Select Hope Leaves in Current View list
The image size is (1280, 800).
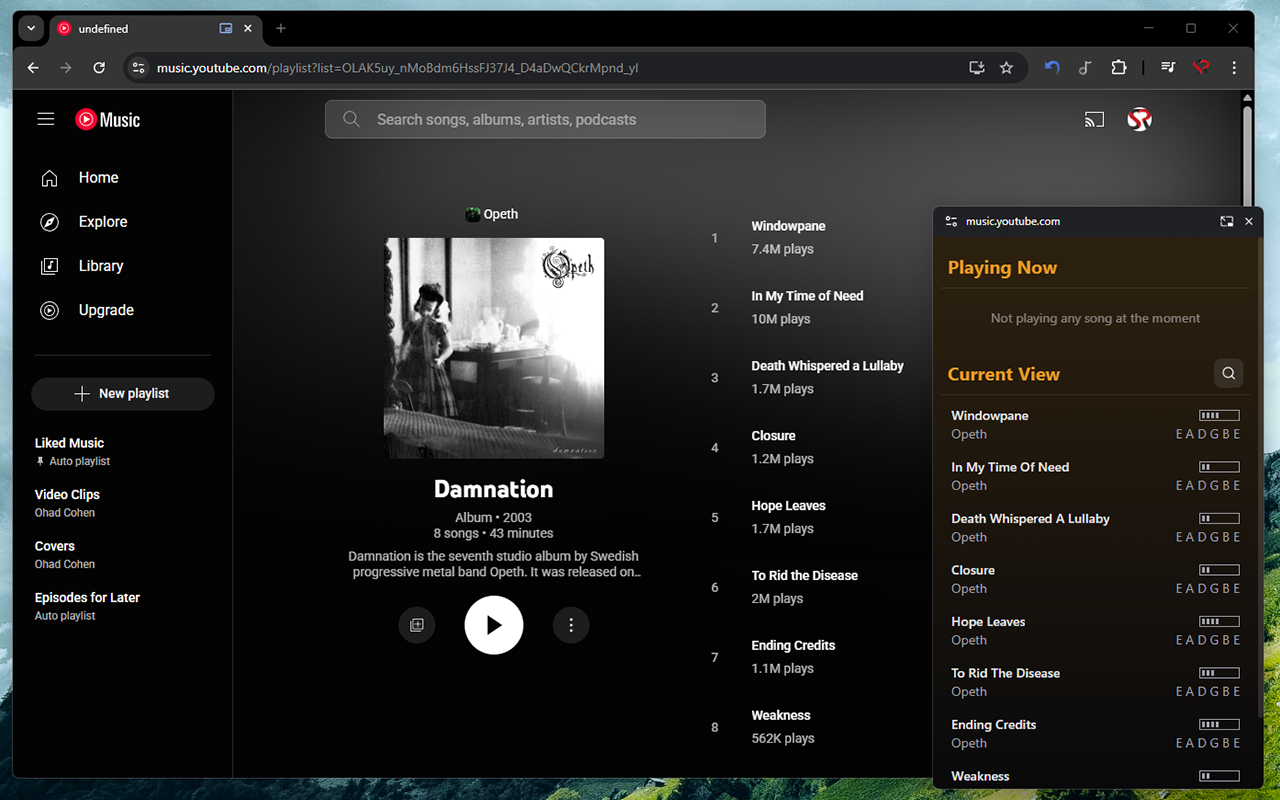coord(1095,631)
